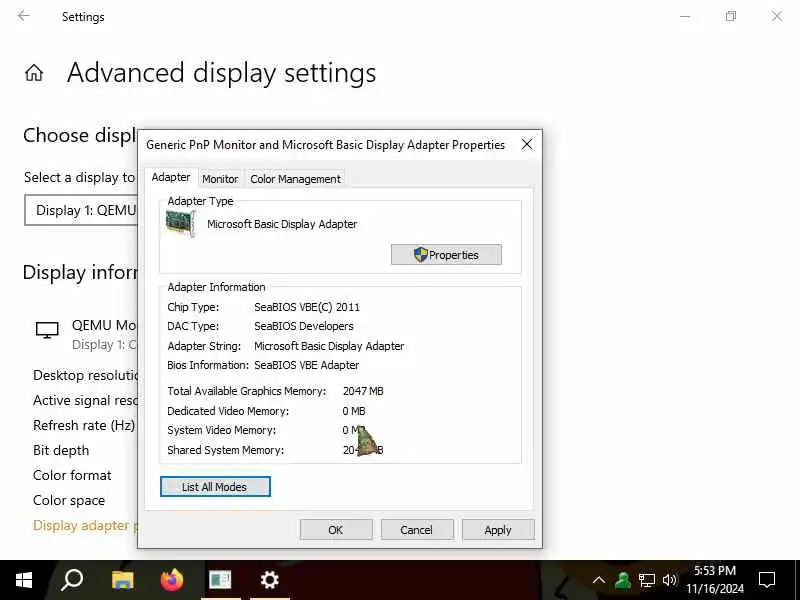Viewport: 800px width, 600px height.
Task: Launch File Explorer from taskbar
Action: 122,580
